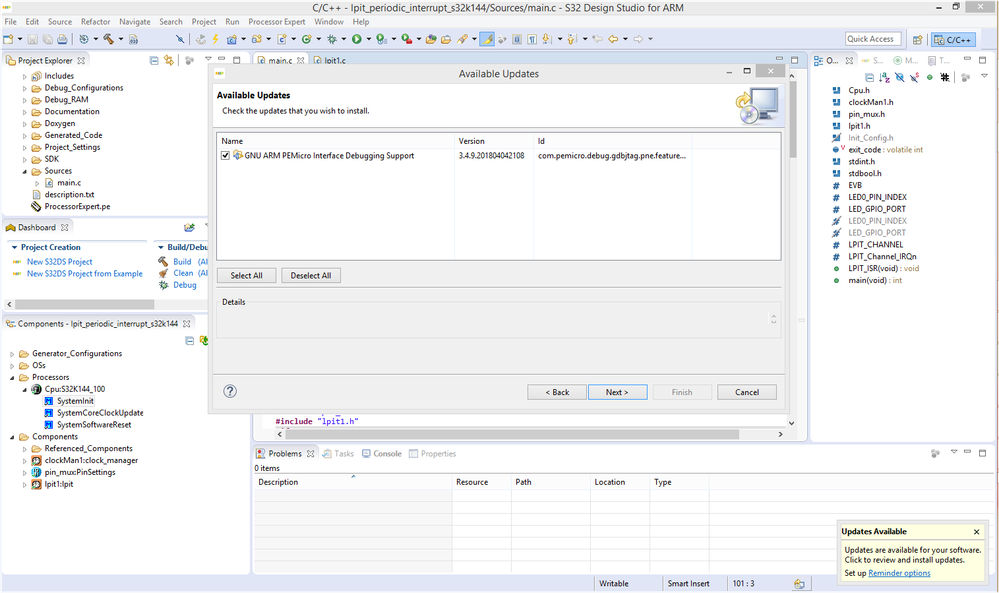Collapse the Project Creation section in Dashboard

click(15, 247)
